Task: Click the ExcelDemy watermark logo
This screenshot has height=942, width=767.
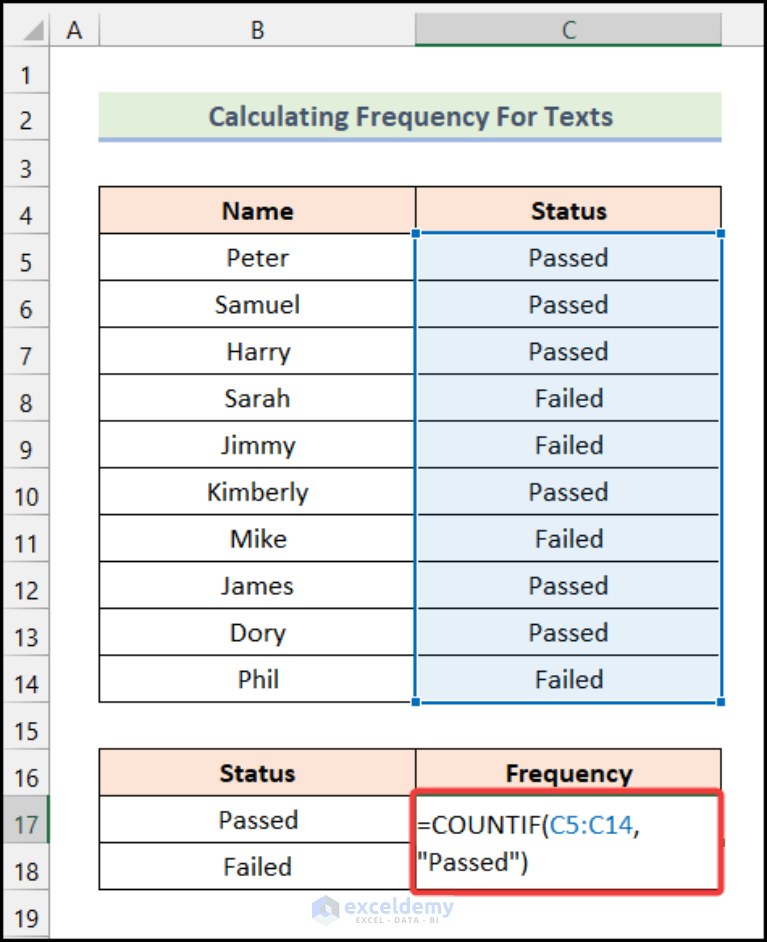Action: [x=385, y=910]
